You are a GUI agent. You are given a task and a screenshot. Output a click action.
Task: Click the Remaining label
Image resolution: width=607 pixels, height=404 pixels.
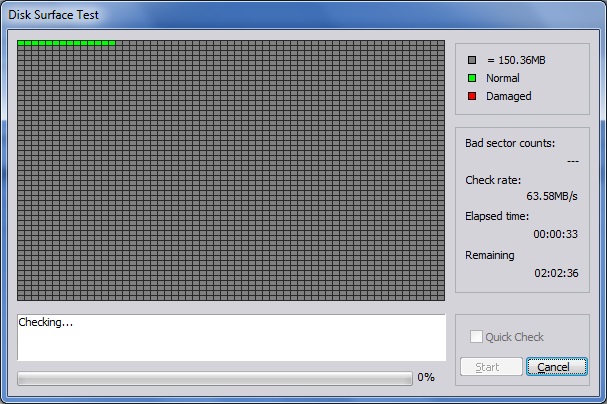490,255
